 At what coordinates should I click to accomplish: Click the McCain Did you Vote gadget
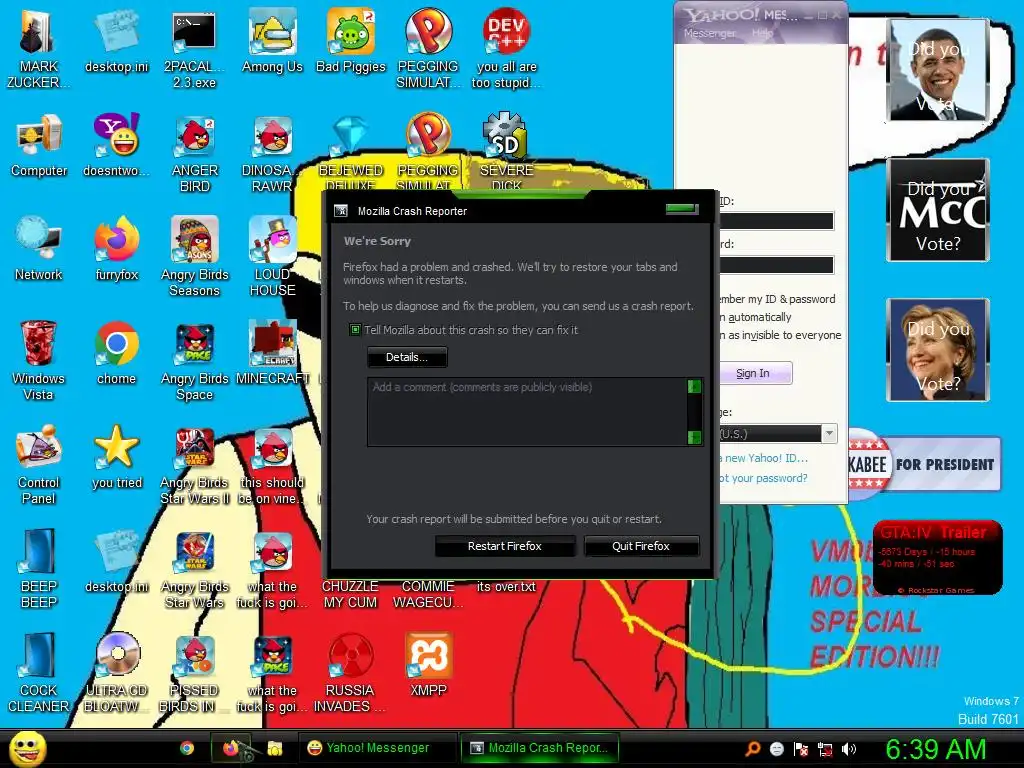pos(938,210)
